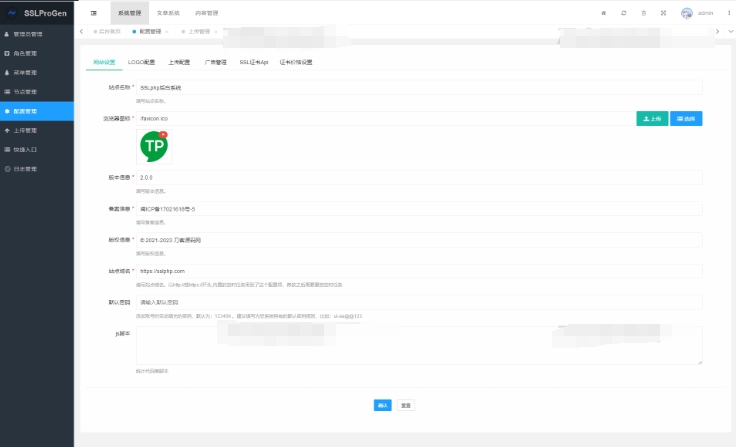This screenshot has width=736, height=447.
Task: Click the site name input field
Action: (x=419, y=87)
